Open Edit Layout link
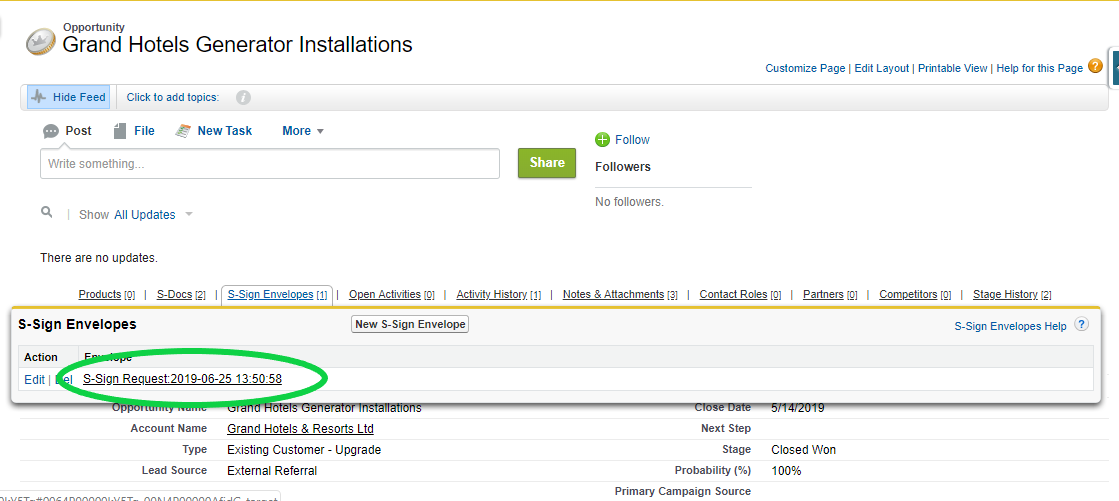 (882, 69)
